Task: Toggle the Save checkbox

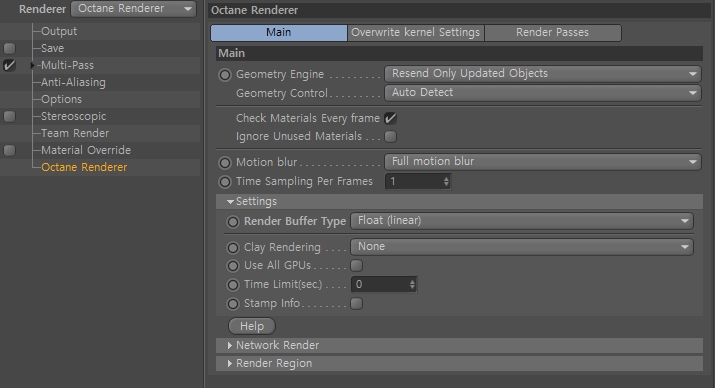Action: click(x=9, y=48)
